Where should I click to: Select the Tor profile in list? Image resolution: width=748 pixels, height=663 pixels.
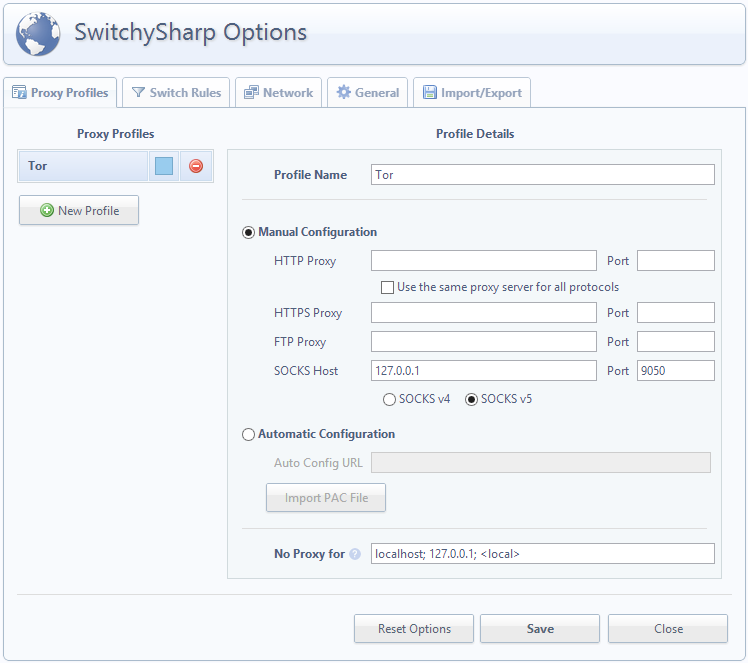82,166
